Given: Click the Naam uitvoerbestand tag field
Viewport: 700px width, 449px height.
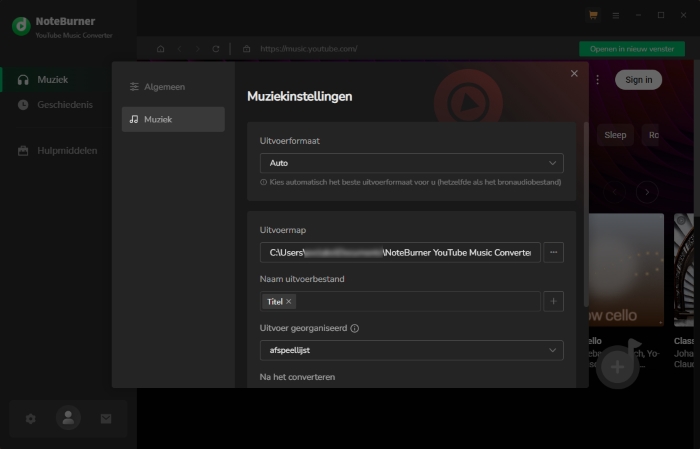Looking at the screenshot, I should 400,301.
